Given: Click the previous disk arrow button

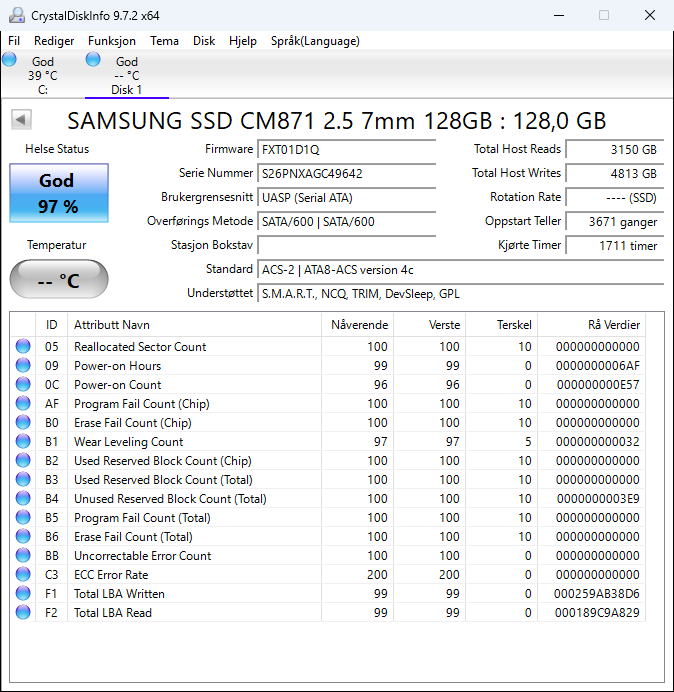Looking at the screenshot, I should (21, 120).
